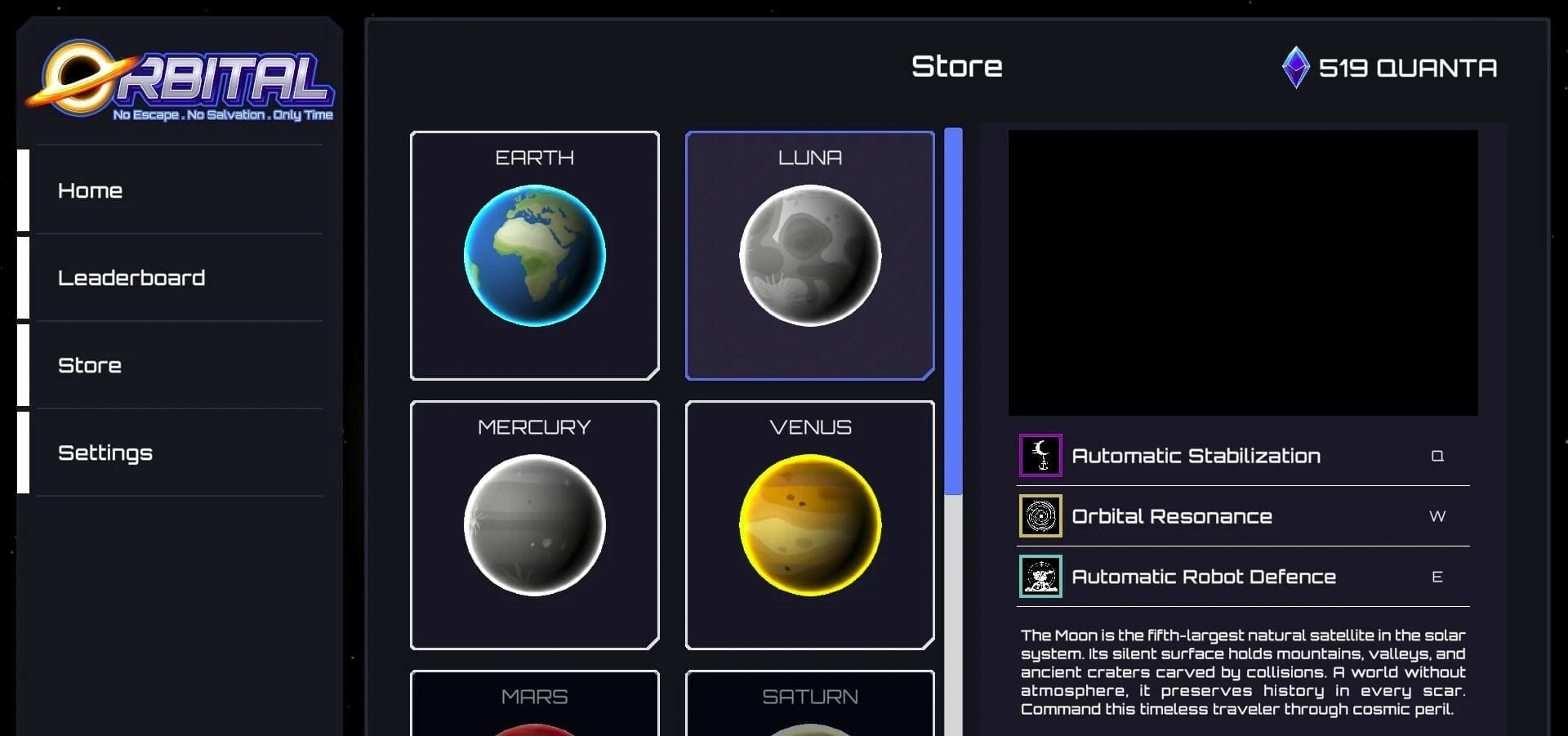Select the Saturn planet card
Image resolution: width=1568 pixels, height=736 pixels.
tap(809, 703)
